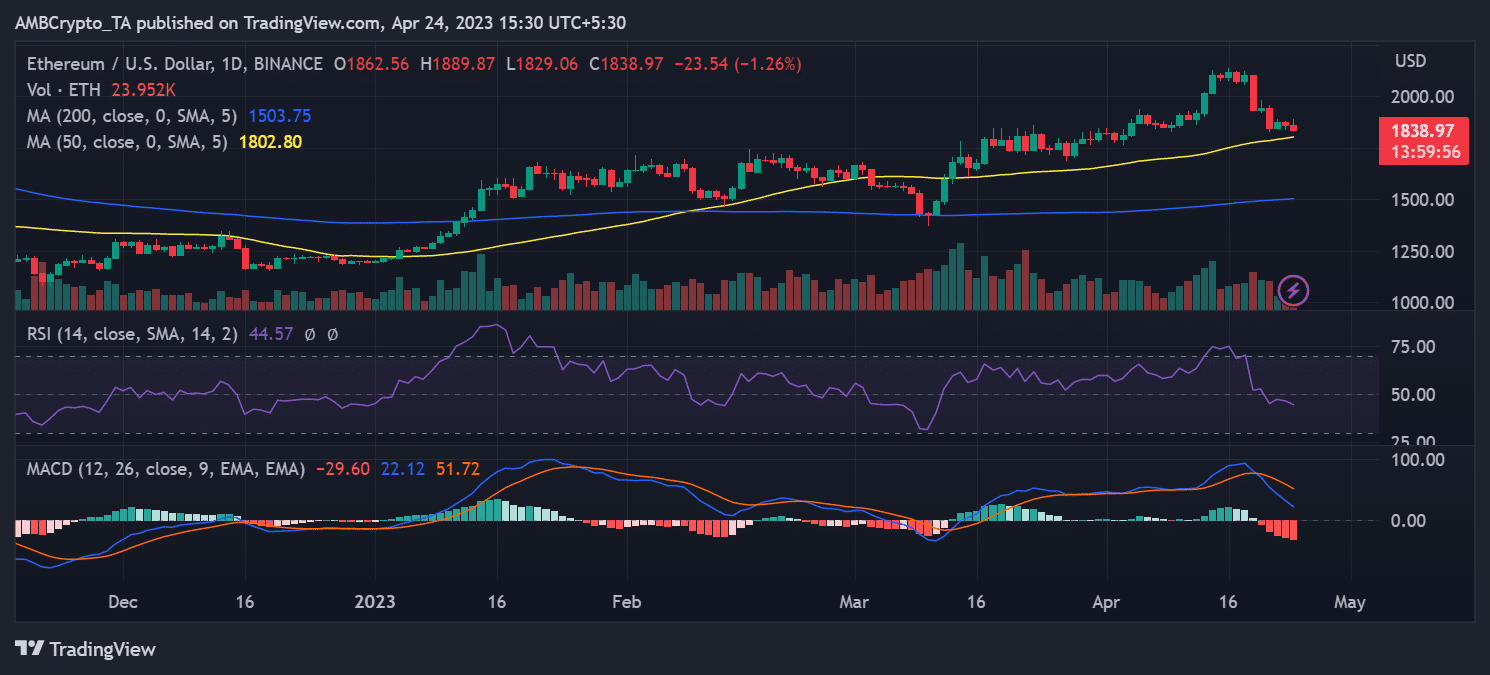The image size is (1490, 675).
Task: Click the 2000.00 price axis label
Action: coord(1424,97)
